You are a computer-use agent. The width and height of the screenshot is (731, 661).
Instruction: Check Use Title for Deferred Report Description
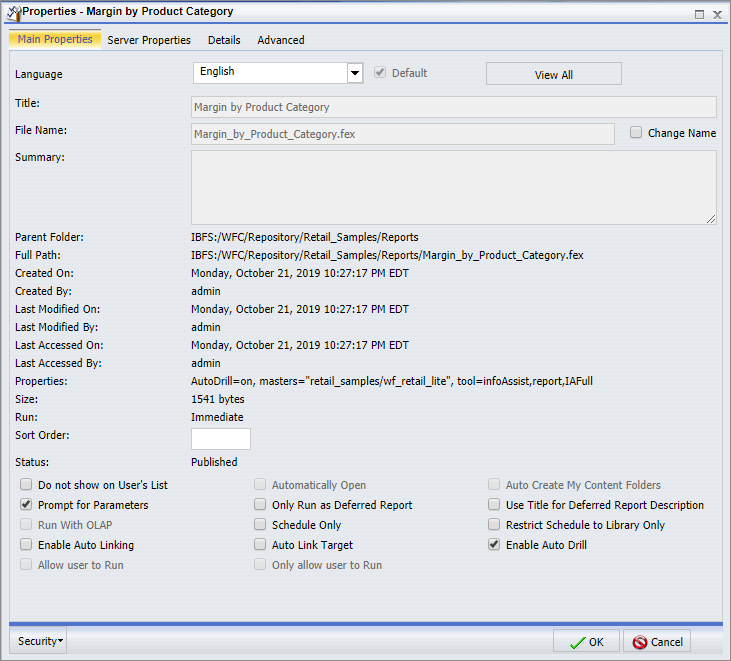[x=494, y=504]
